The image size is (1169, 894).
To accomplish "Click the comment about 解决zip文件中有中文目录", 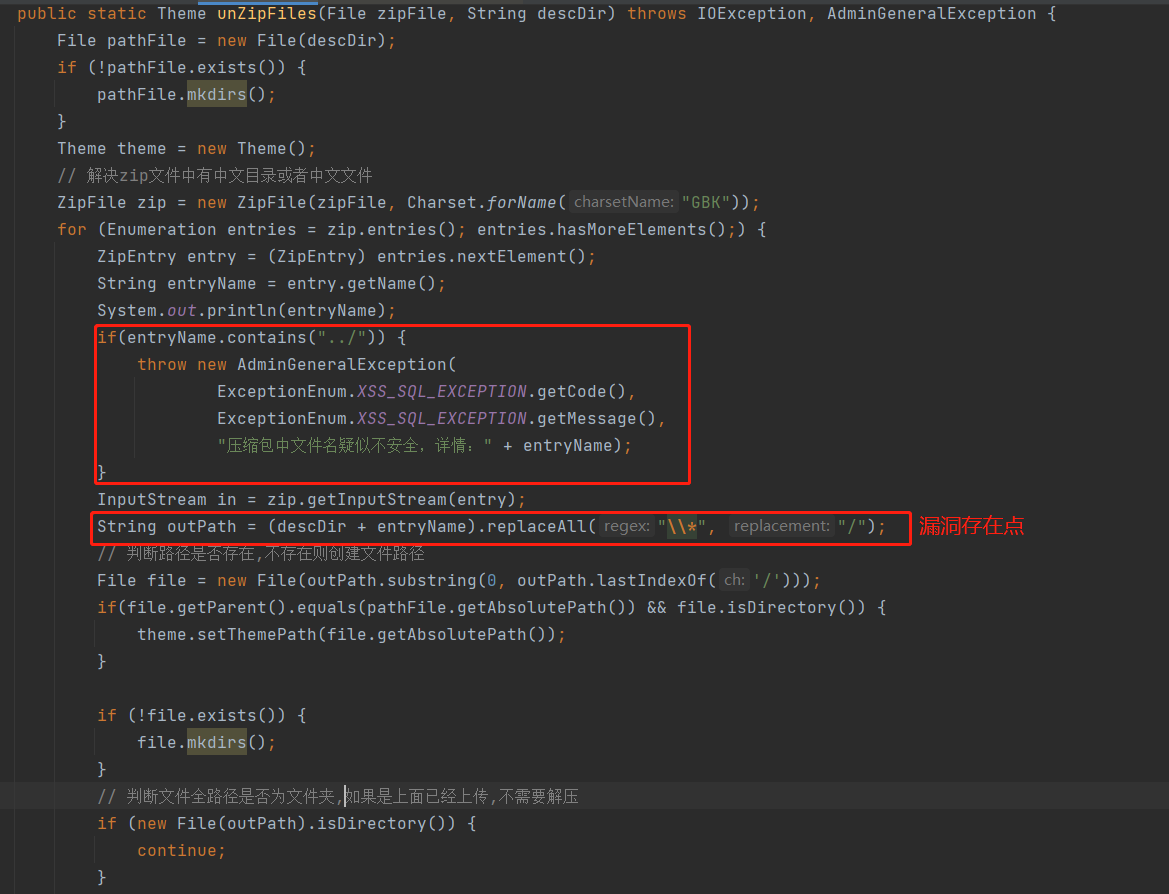I will (x=215, y=175).
